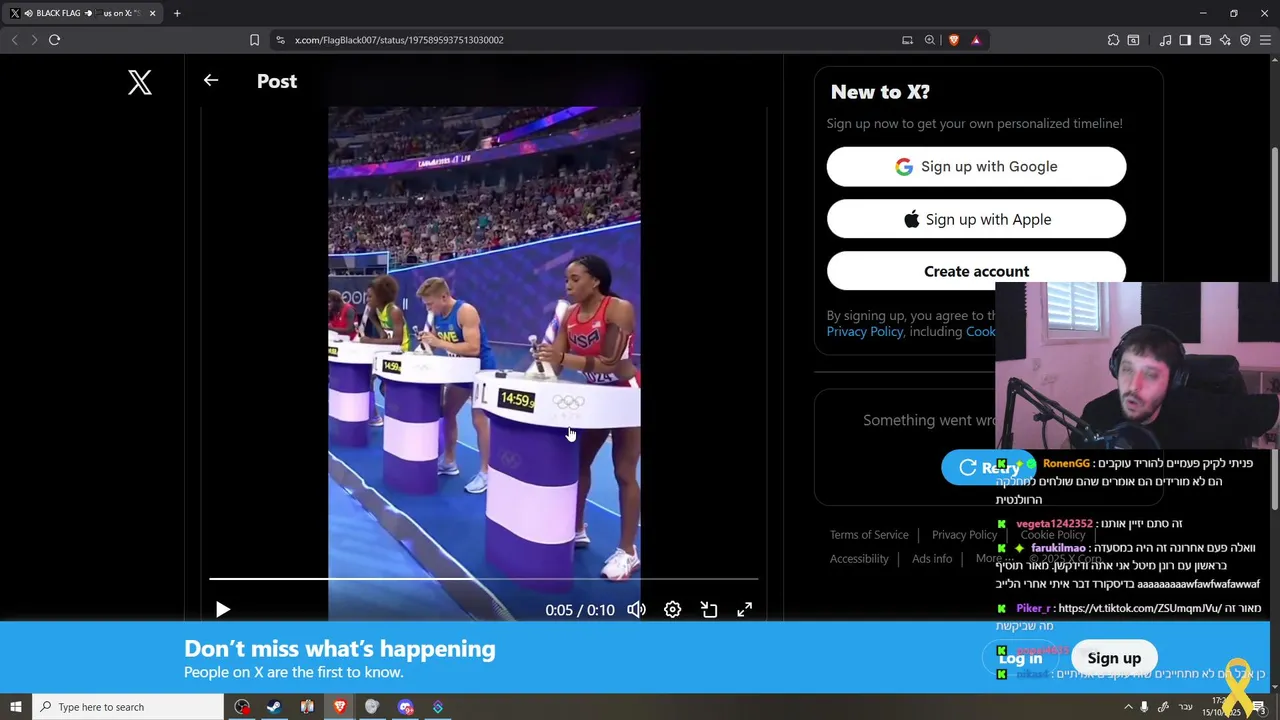Screen dimensions: 1280x720
Task: Sign up with Google
Action: [976, 167]
